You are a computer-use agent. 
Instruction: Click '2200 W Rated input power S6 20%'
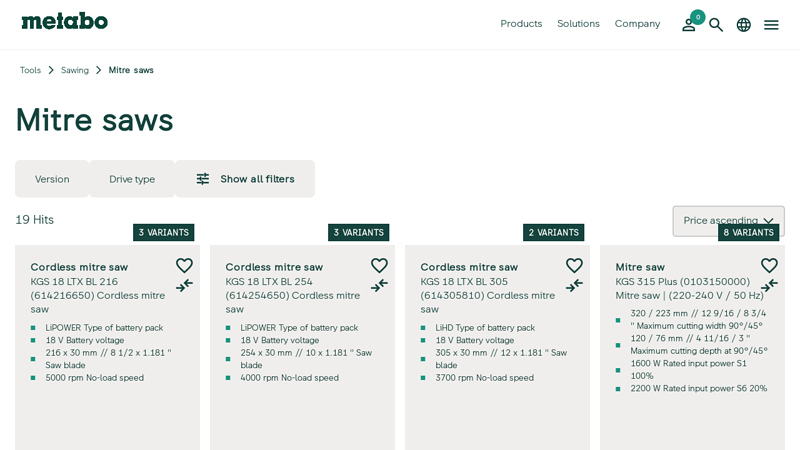tap(698, 388)
